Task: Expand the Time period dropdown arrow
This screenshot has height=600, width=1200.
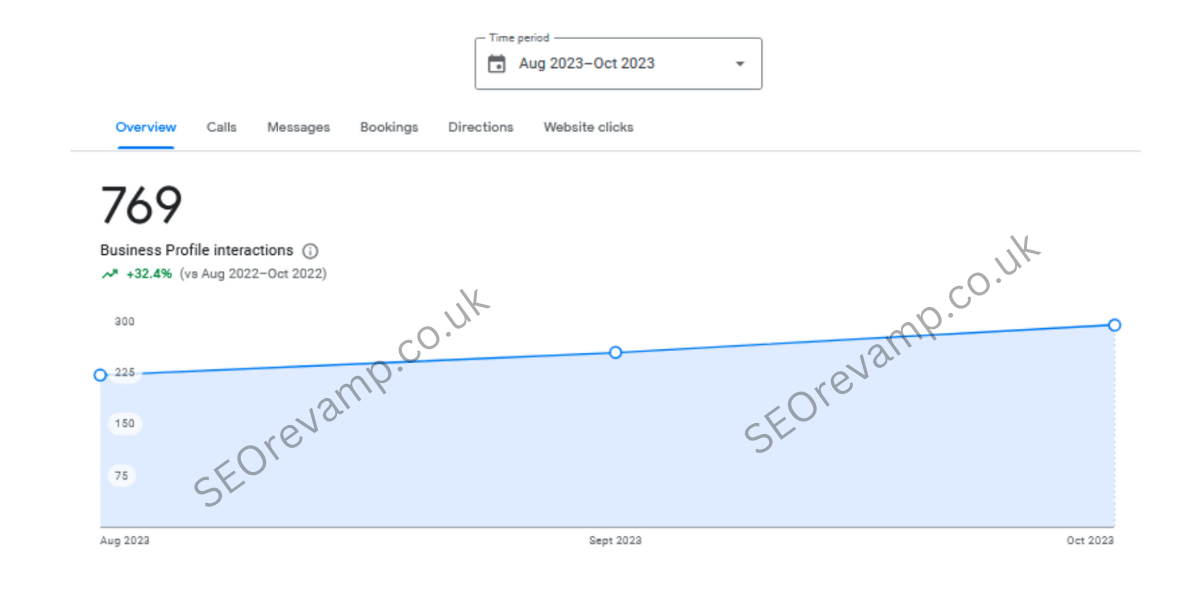Action: pos(740,64)
